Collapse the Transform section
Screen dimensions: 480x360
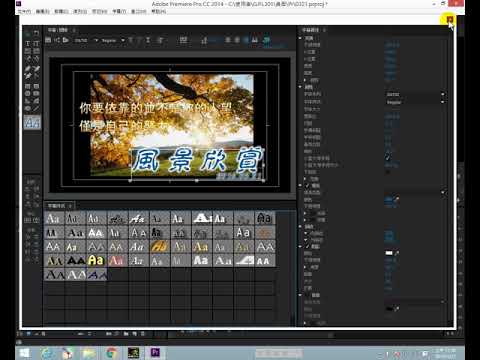coord(300,38)
